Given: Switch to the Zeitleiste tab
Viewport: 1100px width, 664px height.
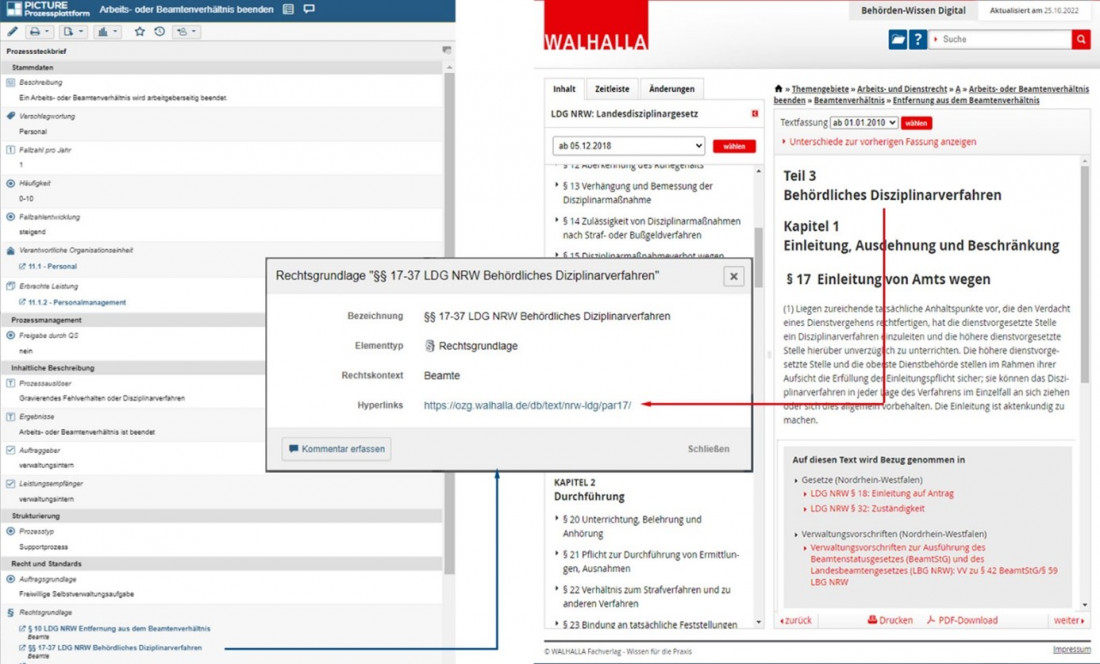Looking at the screenshot, I should (611, 89).
